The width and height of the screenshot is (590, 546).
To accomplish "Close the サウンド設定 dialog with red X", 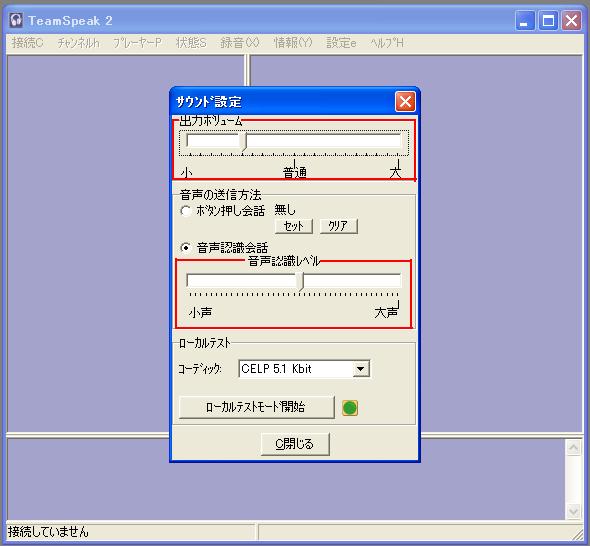I will coord(405,102).
